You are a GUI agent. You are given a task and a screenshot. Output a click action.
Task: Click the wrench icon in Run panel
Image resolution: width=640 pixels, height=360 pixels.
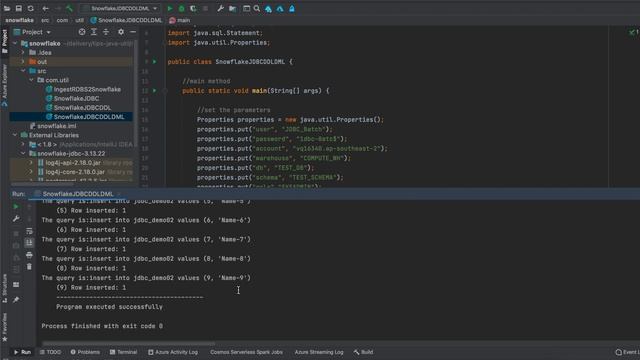point(16,219)
